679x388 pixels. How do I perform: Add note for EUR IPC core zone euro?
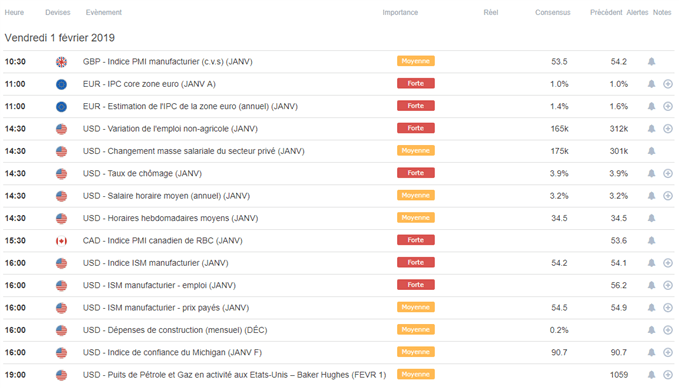[x=668, y=84]
